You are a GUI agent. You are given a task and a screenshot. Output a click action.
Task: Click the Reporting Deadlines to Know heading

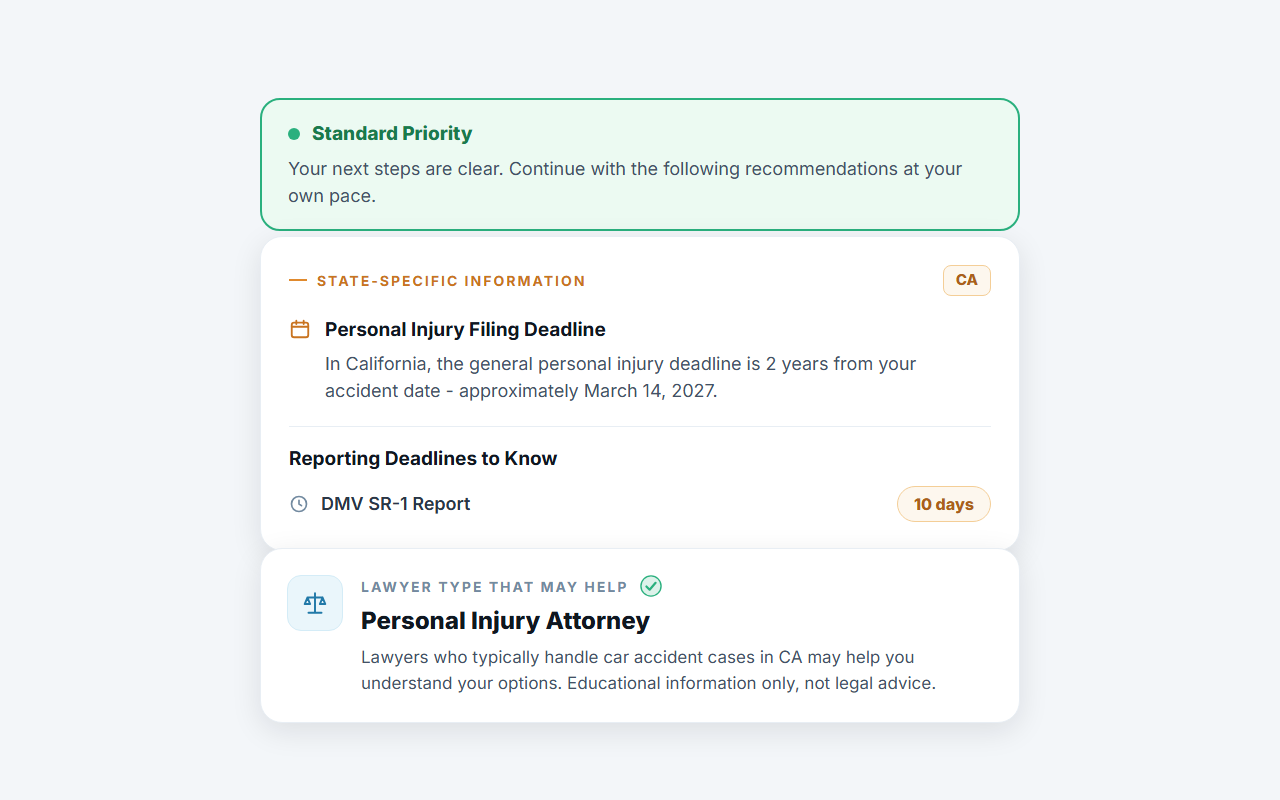coord(423,458)
